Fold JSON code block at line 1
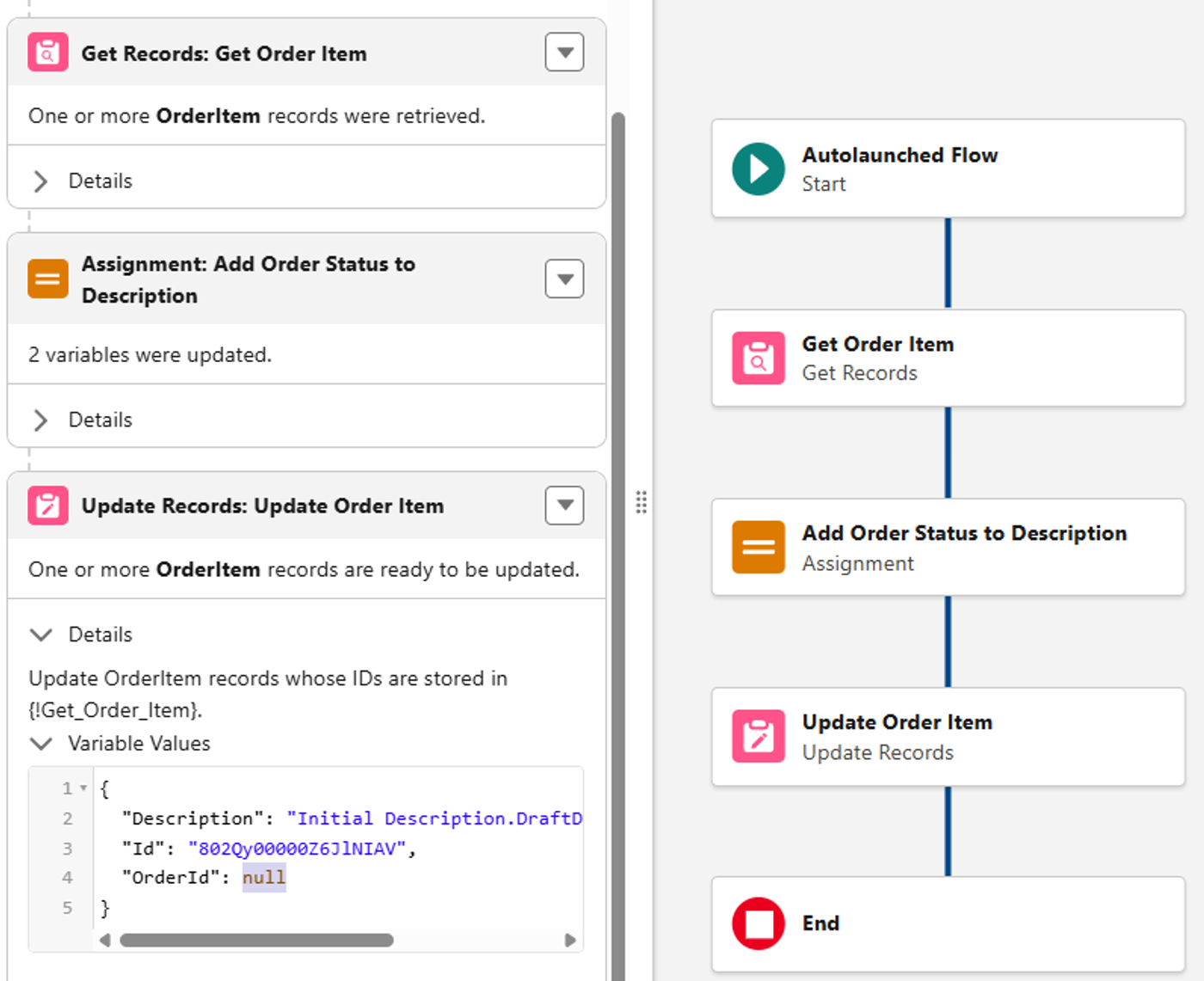Image resolution: width=1204 pixels, height=981 pixels. point(83,788)
